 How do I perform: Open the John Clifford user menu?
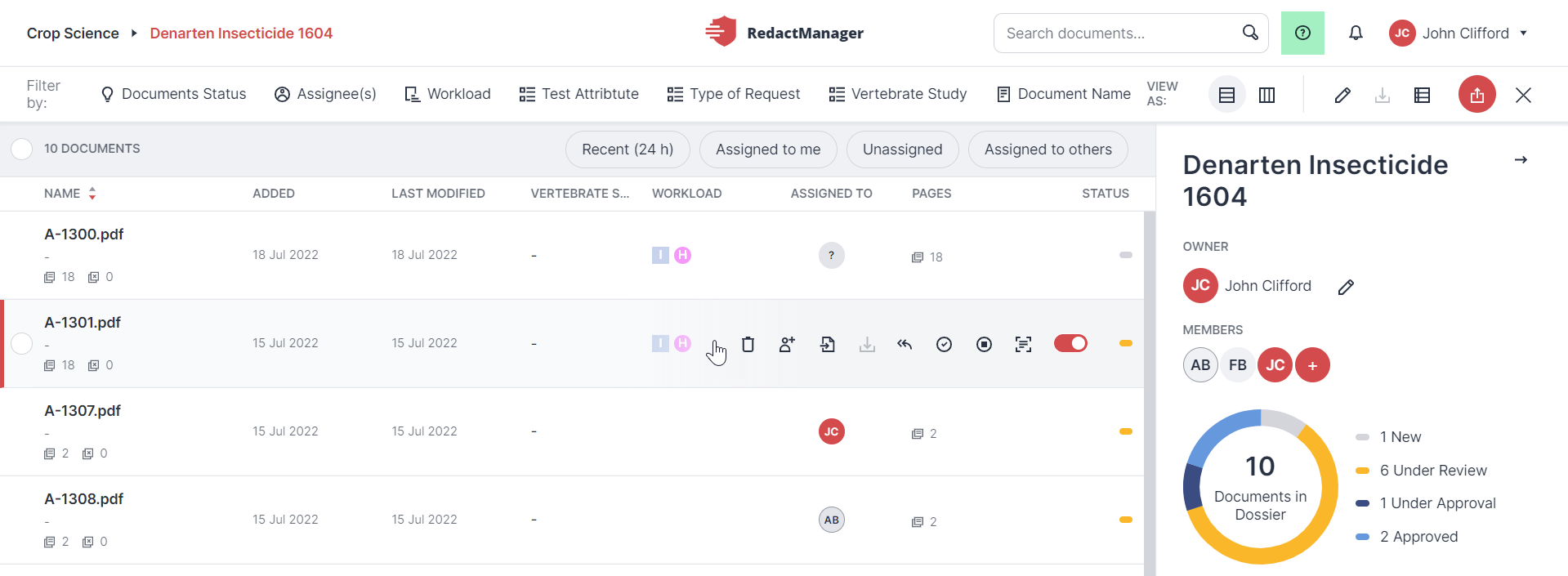tap(1459, 33)
